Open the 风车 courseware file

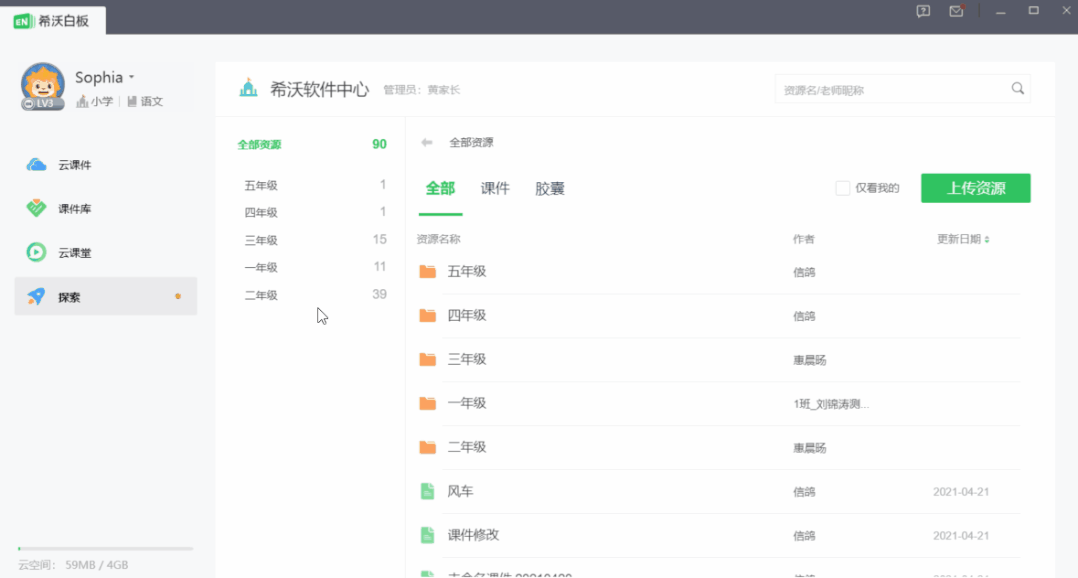pyautogui.click(x=461, y=491)
